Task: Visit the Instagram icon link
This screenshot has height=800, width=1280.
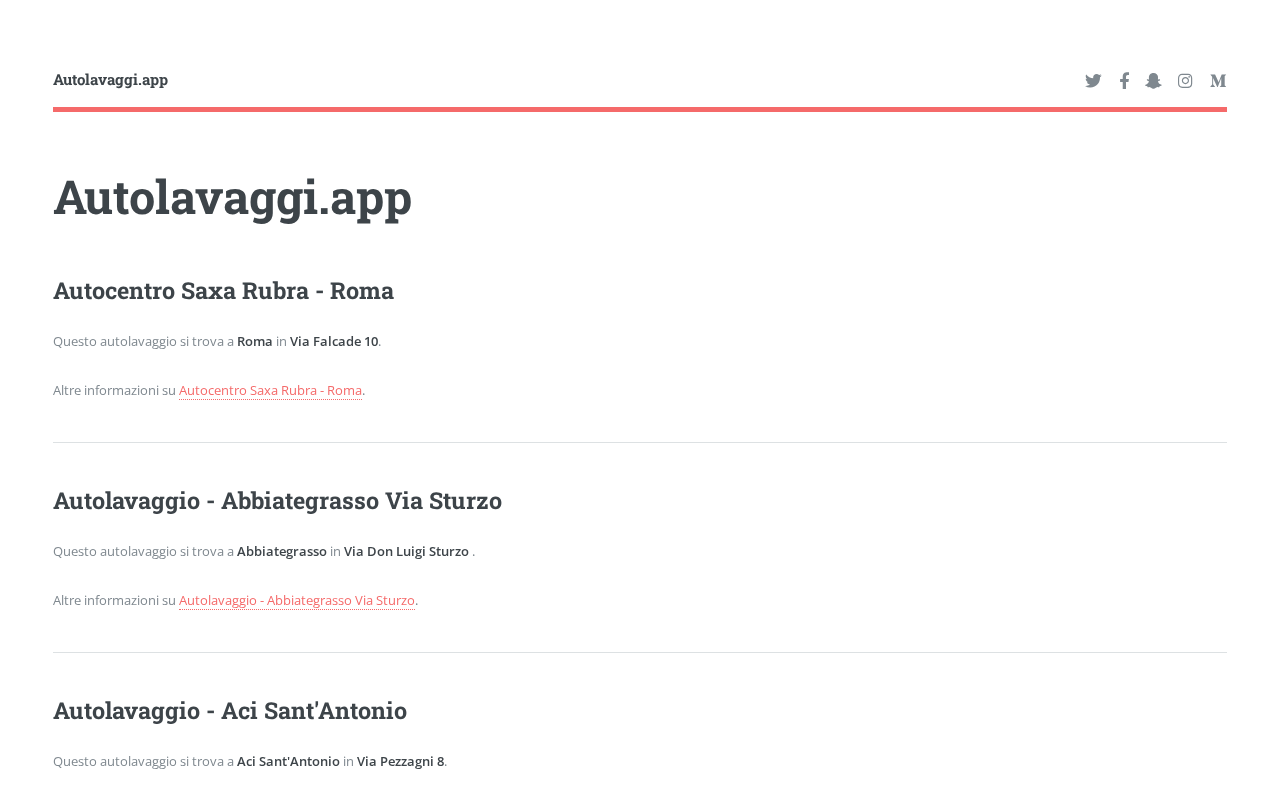Action: point(1185,81)
